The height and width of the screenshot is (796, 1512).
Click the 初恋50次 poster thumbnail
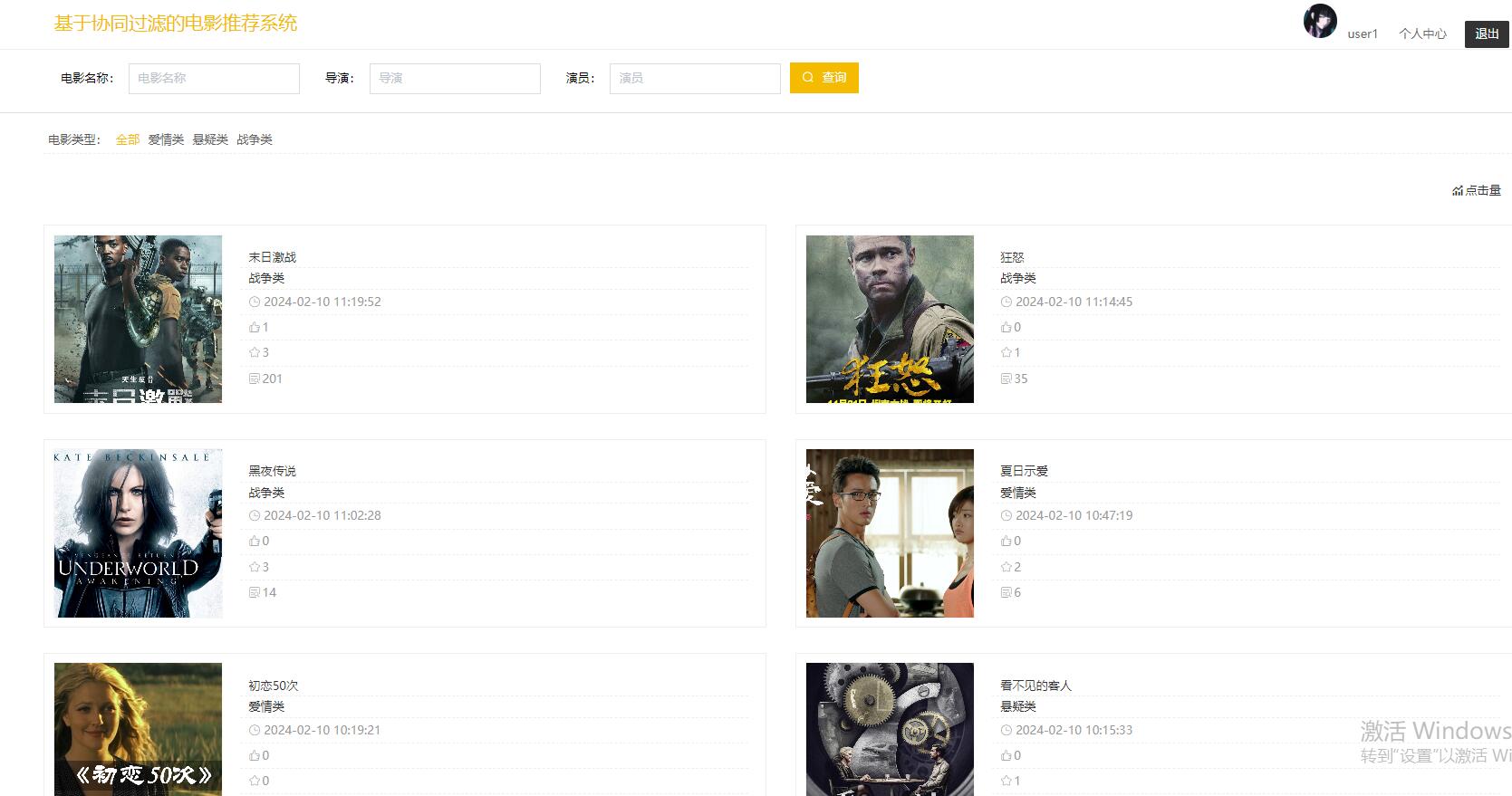click(138, 730)
